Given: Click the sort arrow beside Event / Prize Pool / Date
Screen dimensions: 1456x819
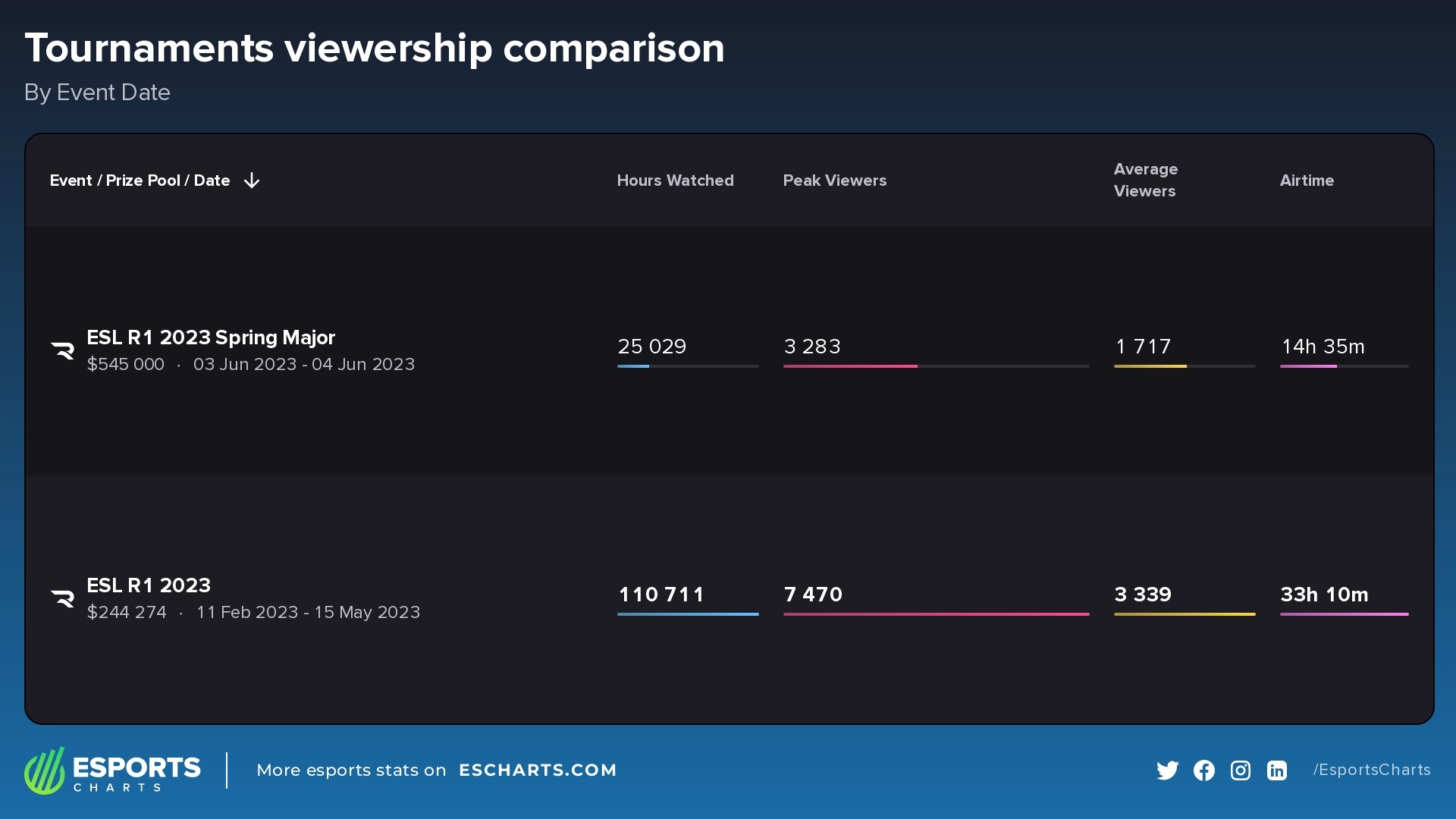Looking at the screenshot, I should pyautogui.click(x=252, y=180).
